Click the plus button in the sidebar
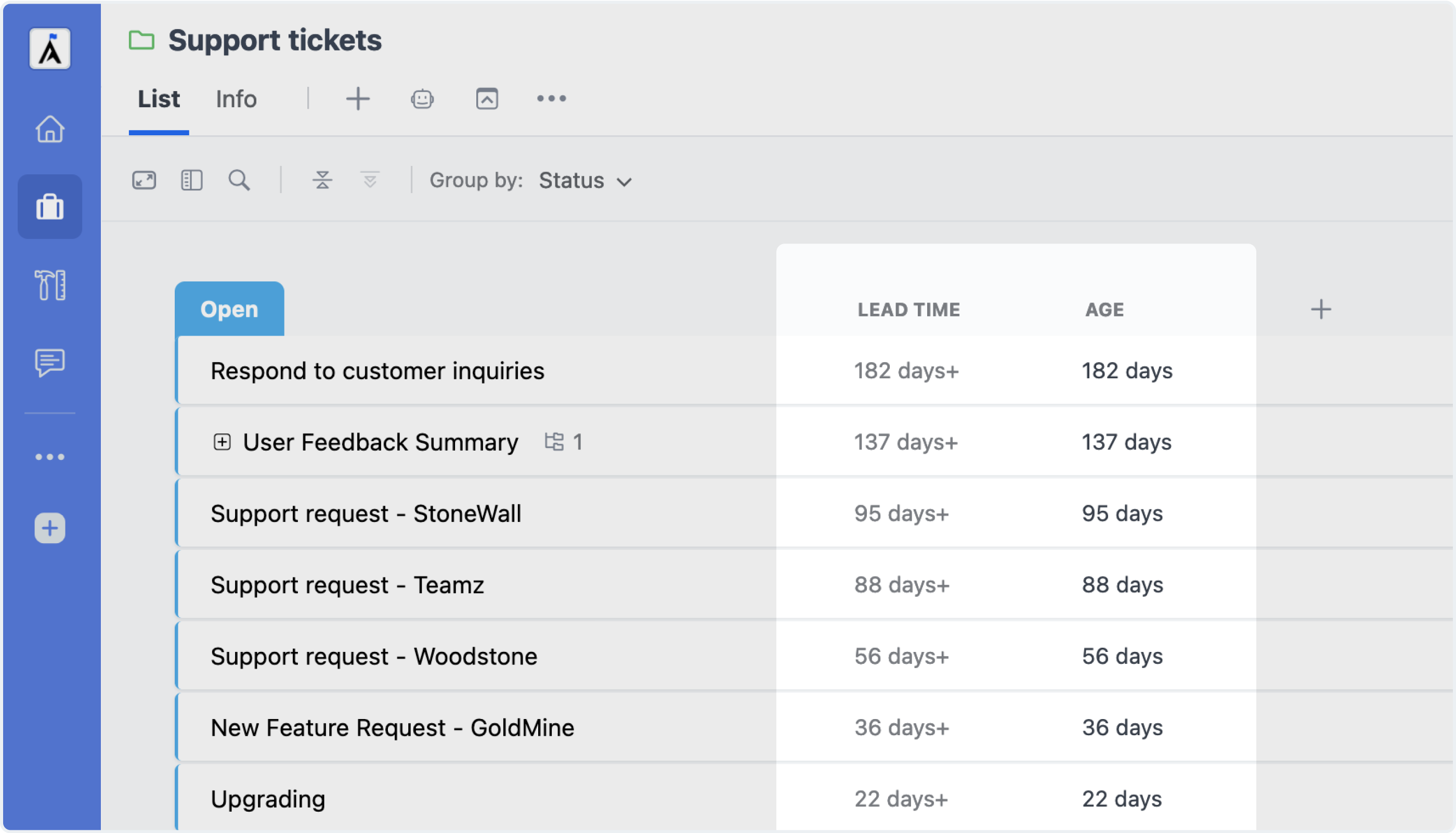The height and width of the screenshot is (833, 1456). pos(50,528)
